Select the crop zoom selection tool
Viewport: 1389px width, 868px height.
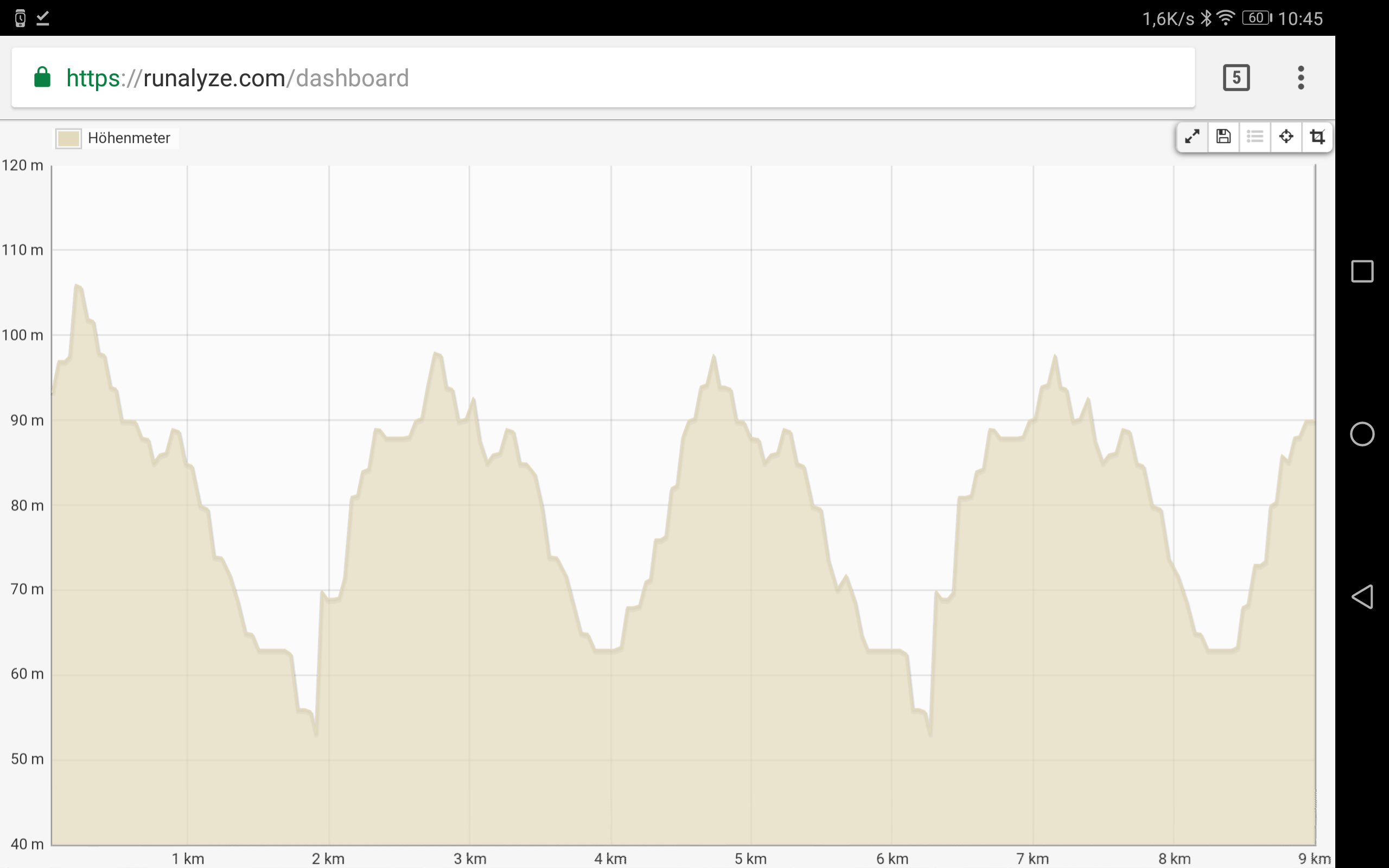[1317, 137]
